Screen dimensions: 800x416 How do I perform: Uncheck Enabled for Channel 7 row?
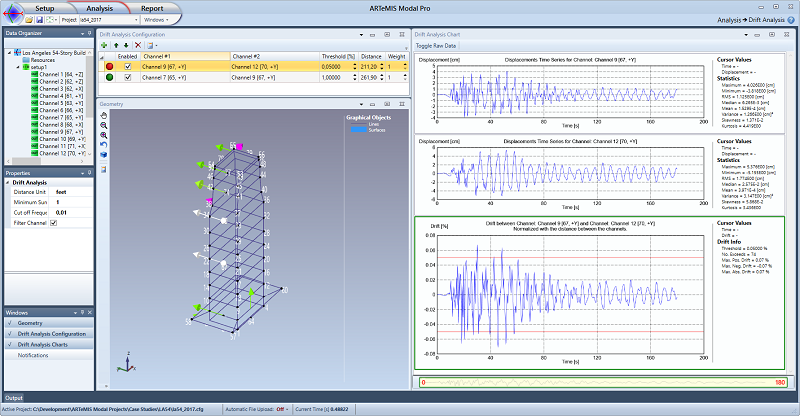tap(127, 77)
